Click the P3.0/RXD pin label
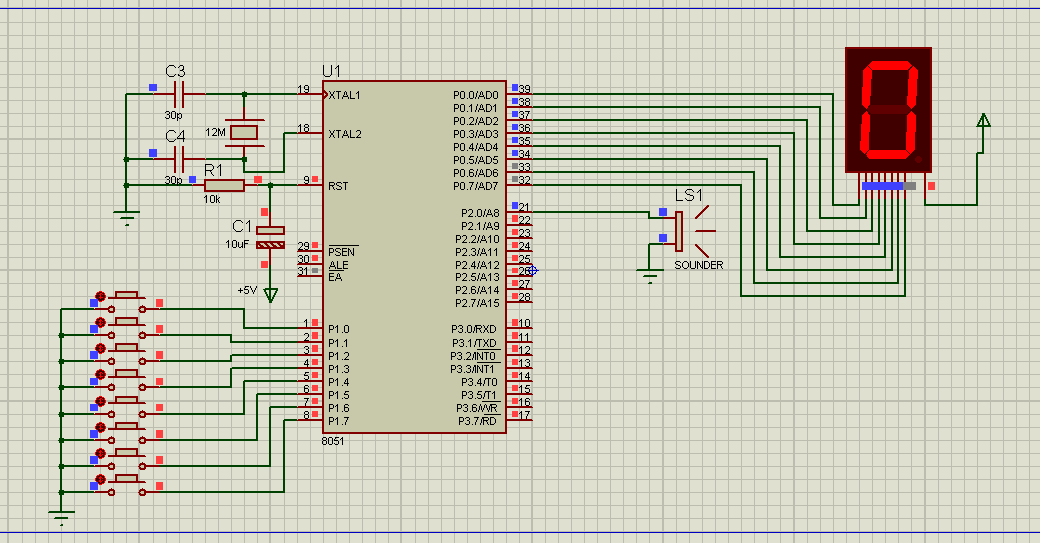The height and width of the screenshot is (543, 1040). pos(474,329)
